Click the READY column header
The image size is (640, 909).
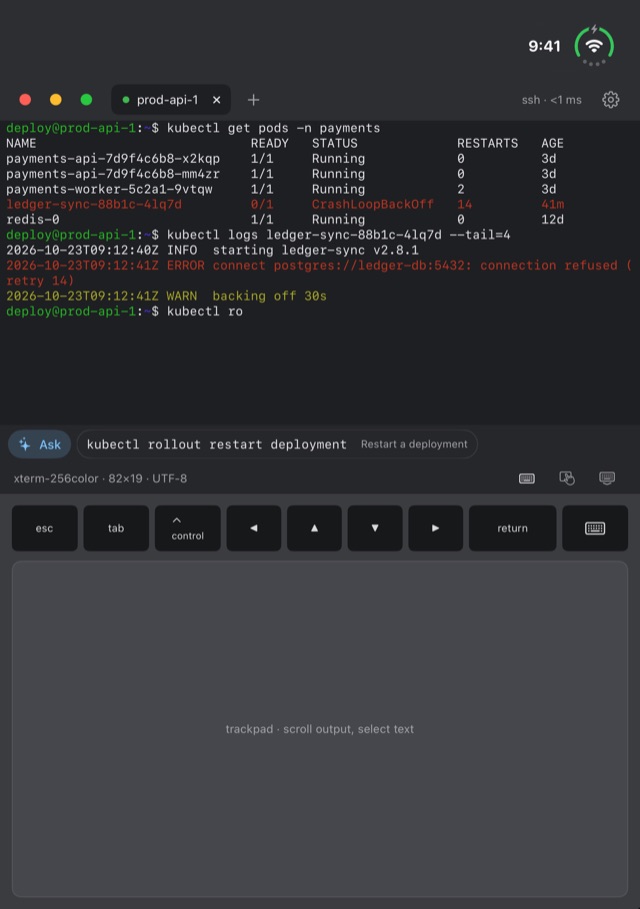(x=270, y=143)
